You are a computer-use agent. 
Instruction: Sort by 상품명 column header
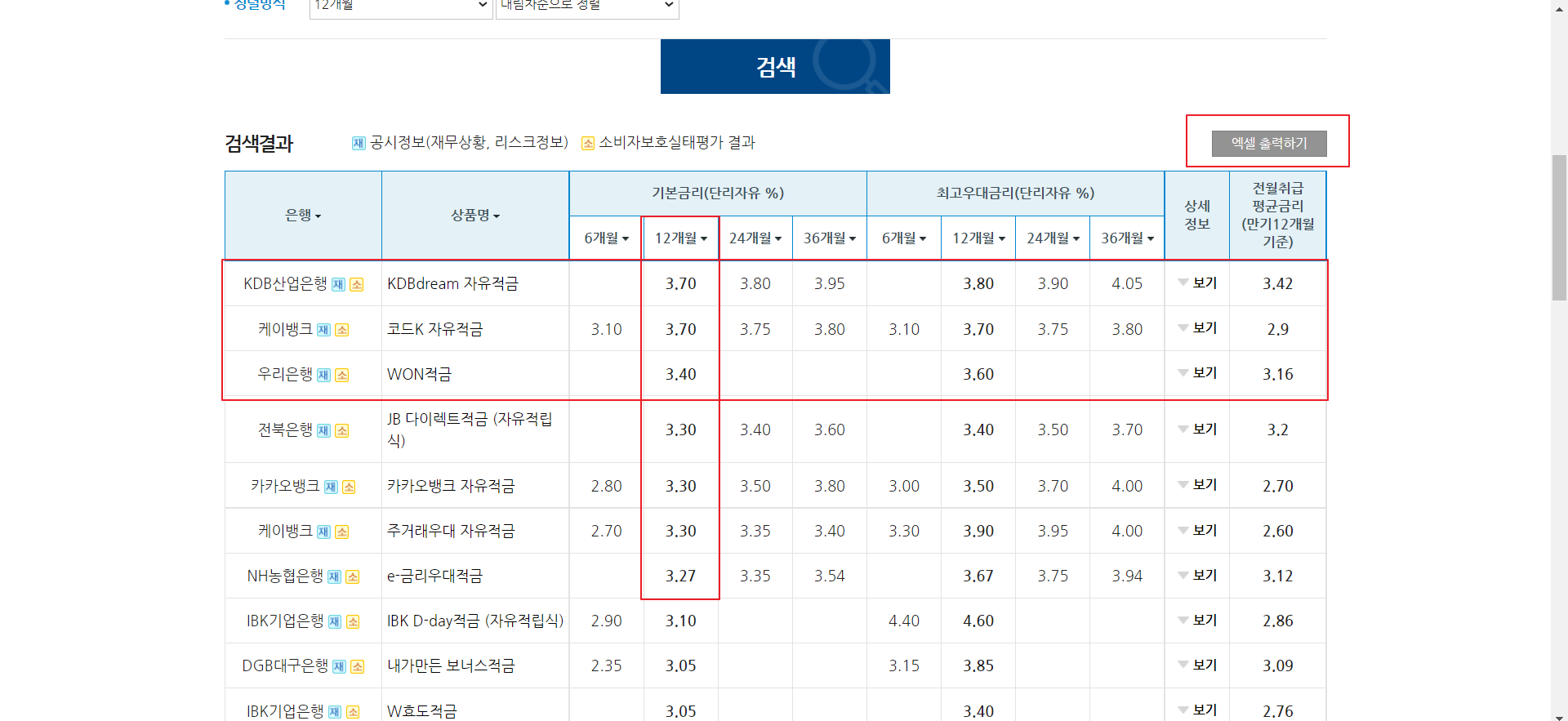pos(475,216)
